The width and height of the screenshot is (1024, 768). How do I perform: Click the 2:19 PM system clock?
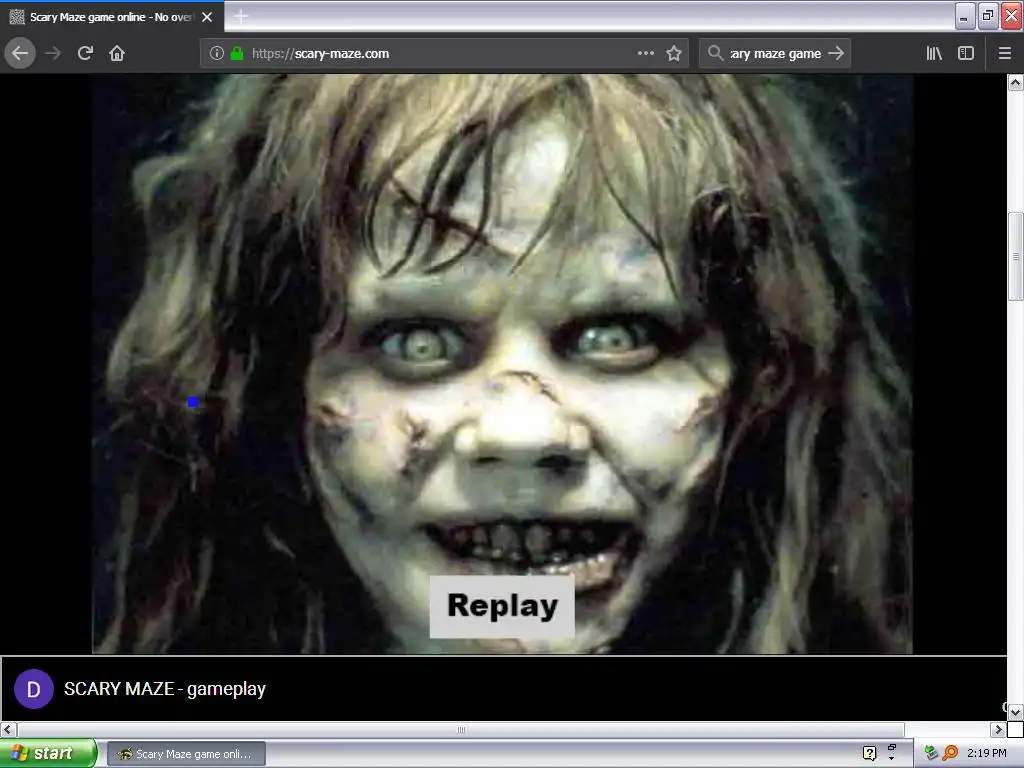point(986,753)
